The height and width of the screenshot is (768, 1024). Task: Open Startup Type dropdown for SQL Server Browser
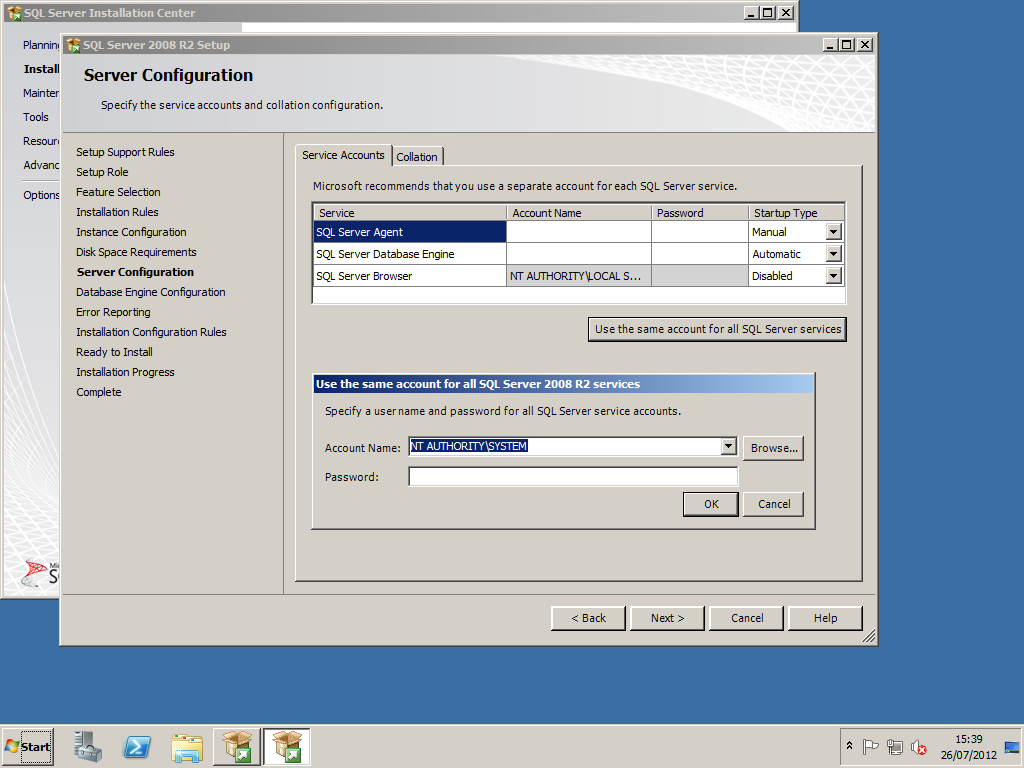coord(833,276)
